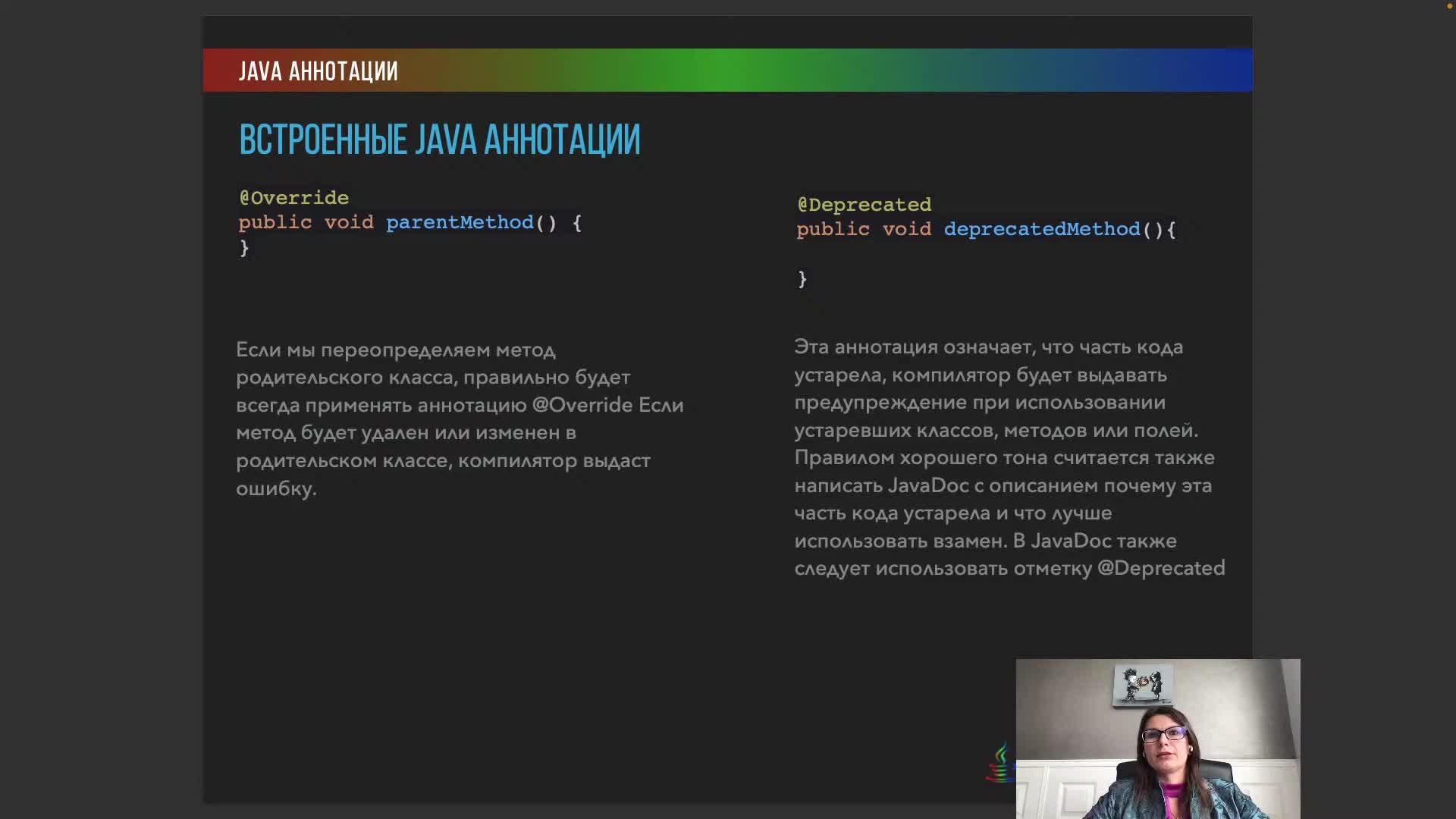
Task: Click the 'JAVA АННОТАЦИИ' header title
Action: [318, 71]
